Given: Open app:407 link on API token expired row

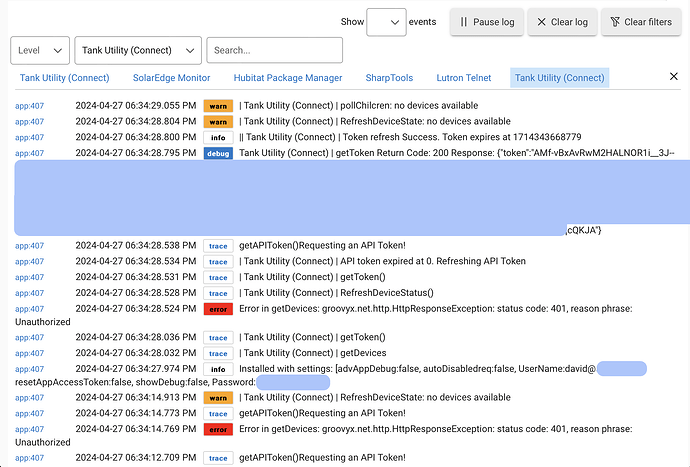Looking at the screenshot, I should pos(29,262).
